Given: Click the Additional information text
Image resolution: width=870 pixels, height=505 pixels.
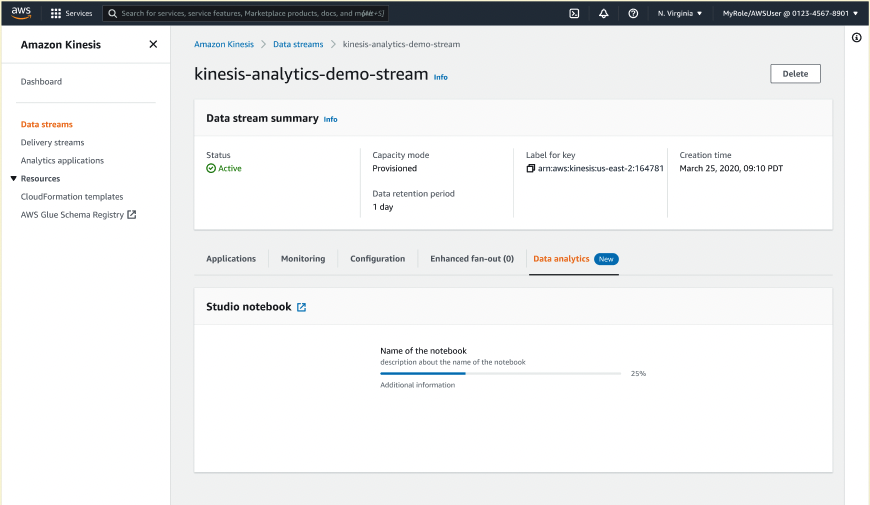Looking at the screenshot, I should [x=417, y=385].
